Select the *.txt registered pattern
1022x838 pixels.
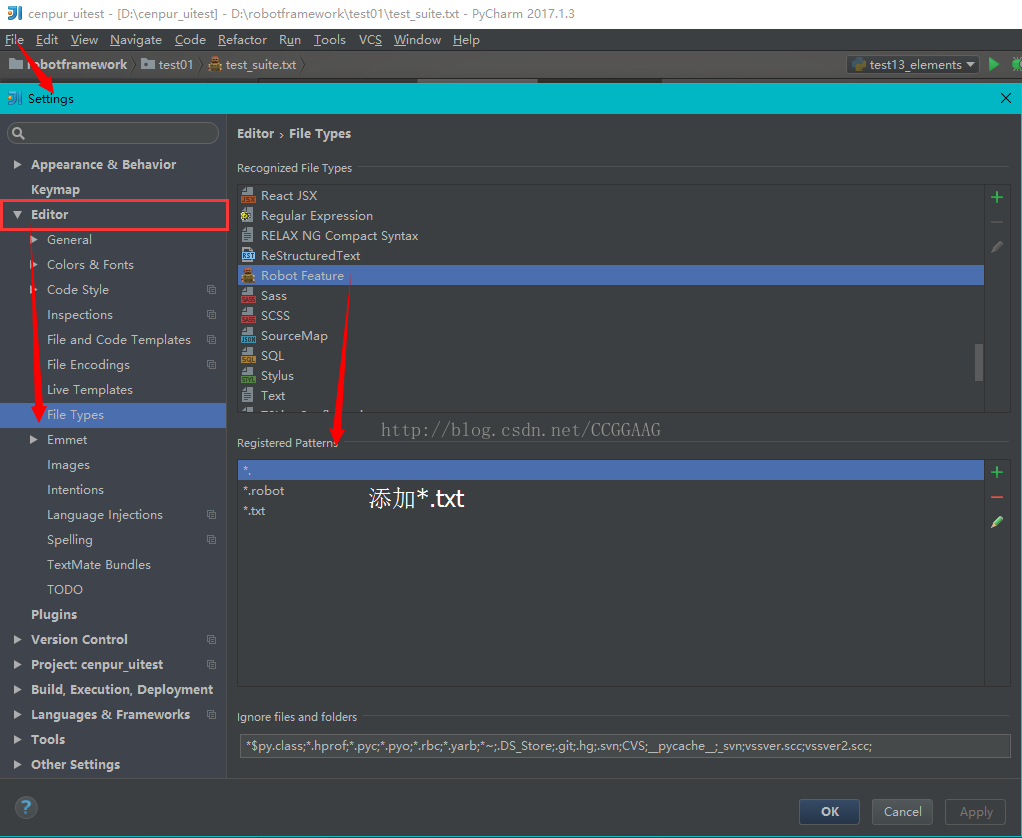610,511
